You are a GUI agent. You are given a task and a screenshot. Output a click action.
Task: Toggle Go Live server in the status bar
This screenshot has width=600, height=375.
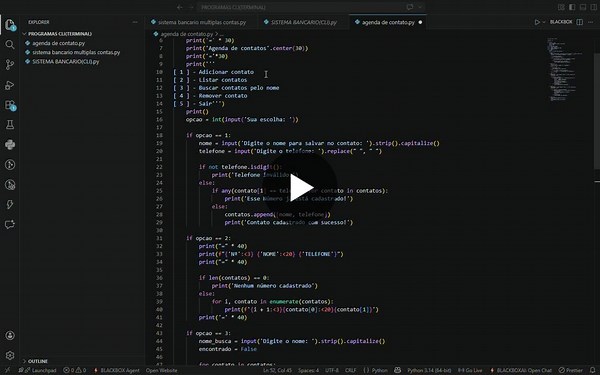point(470,370)
